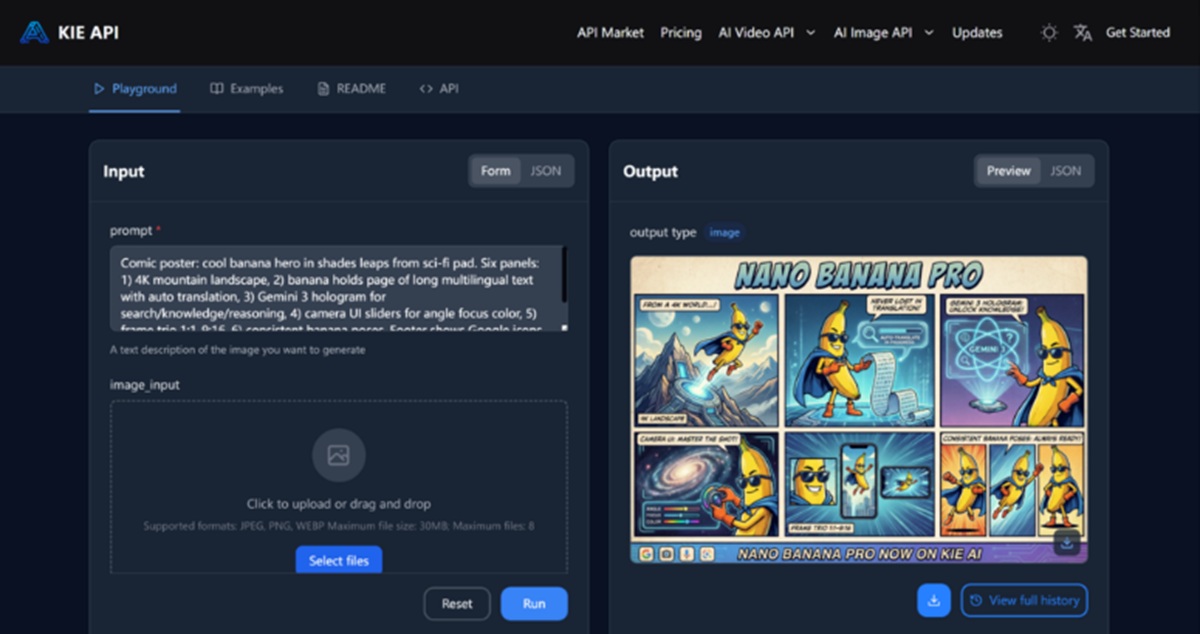The height and width of the screenshot is (634, 1200).
Task: Click the image upload drop zone
Action: [x=339, y=487]
